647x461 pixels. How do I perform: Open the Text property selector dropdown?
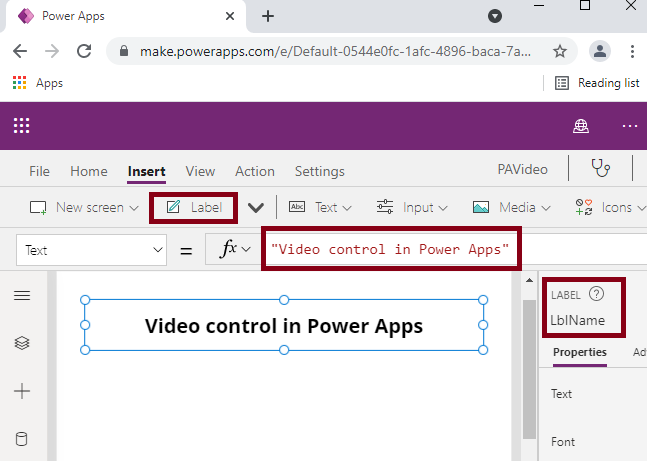pos(91,250)
